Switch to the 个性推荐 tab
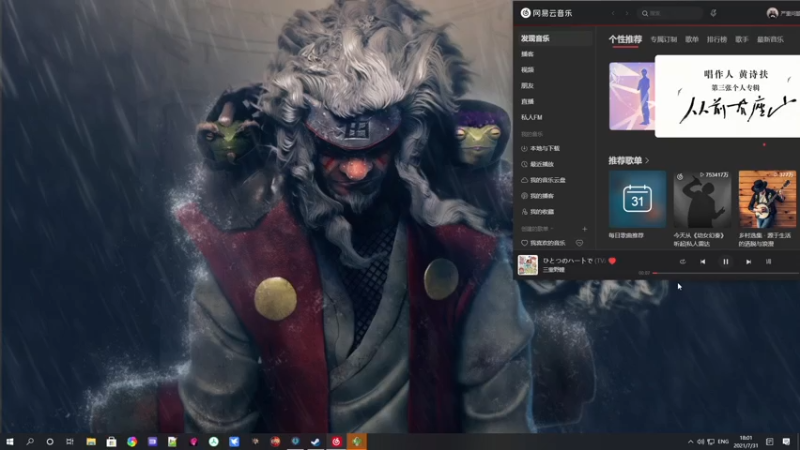This screenshot has width=800, height=450. tap(625, 39)
